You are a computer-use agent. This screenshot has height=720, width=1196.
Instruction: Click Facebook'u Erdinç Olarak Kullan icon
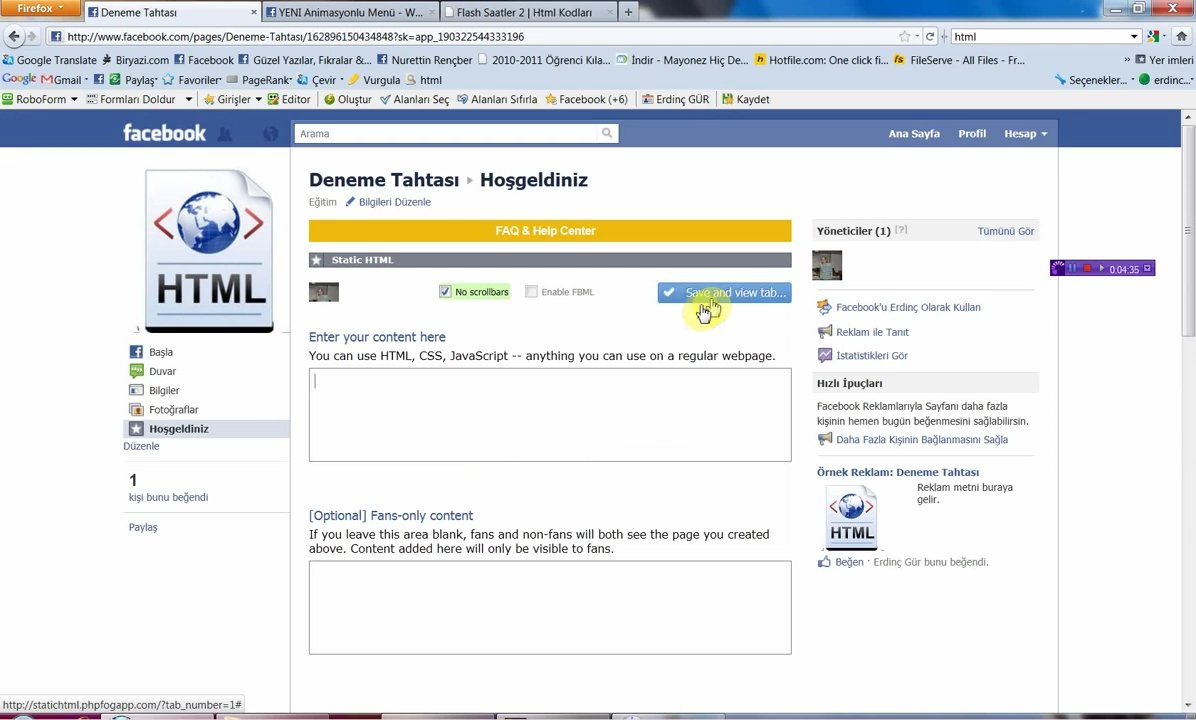(x=825, y=307)
